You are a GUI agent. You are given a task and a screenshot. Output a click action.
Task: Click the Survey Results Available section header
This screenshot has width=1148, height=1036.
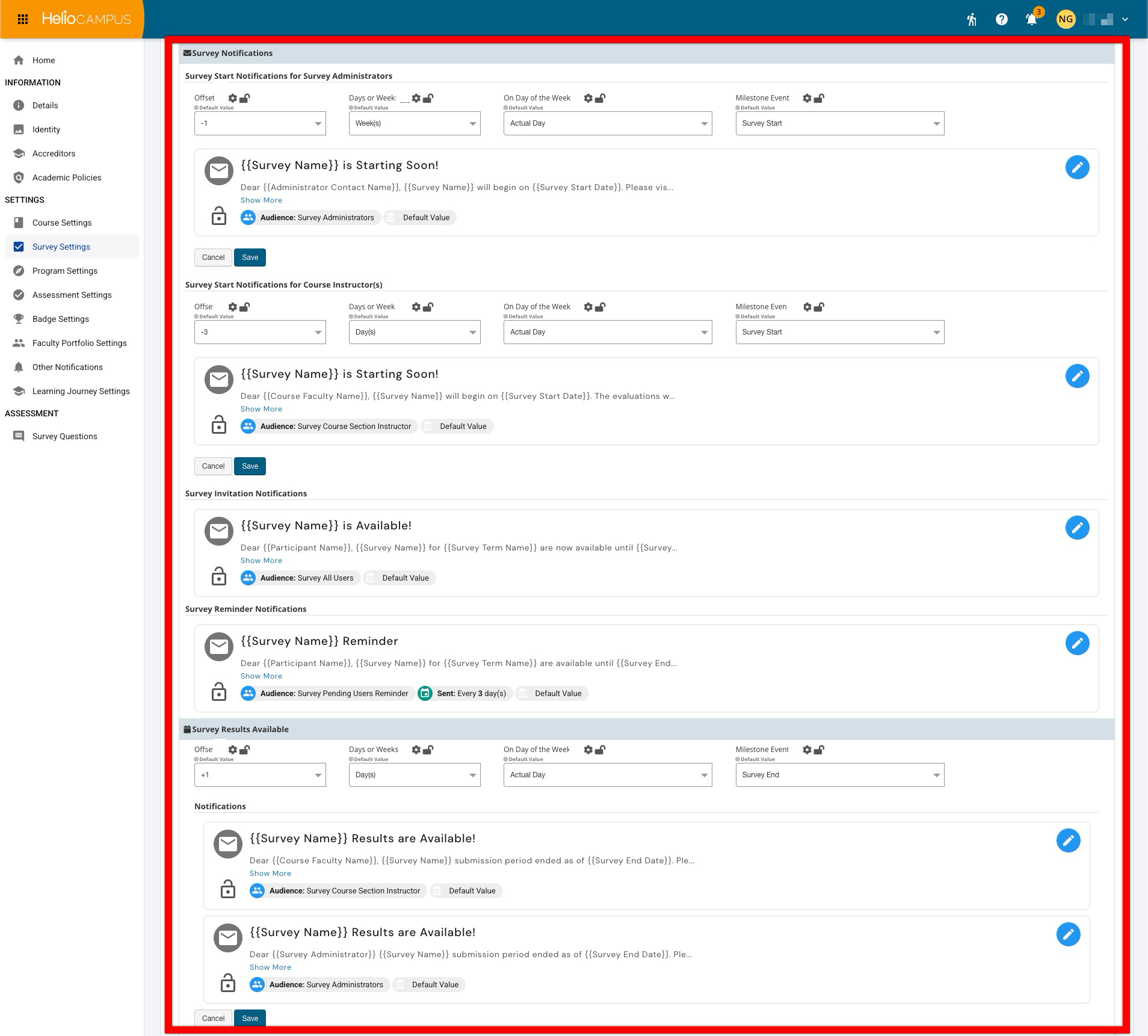pyautogui.click(x=647, y=729)
